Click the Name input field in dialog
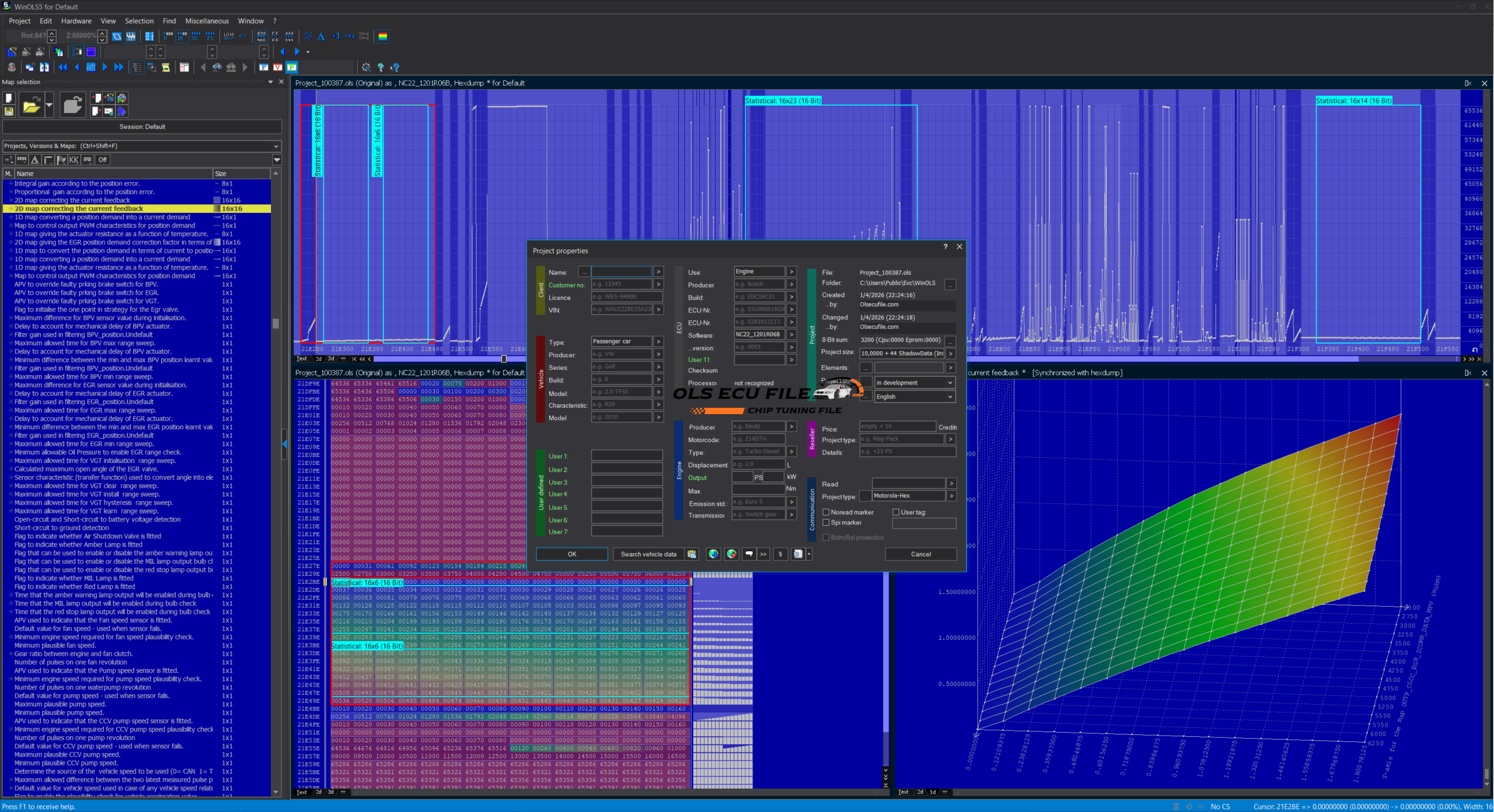 (621, 272)
